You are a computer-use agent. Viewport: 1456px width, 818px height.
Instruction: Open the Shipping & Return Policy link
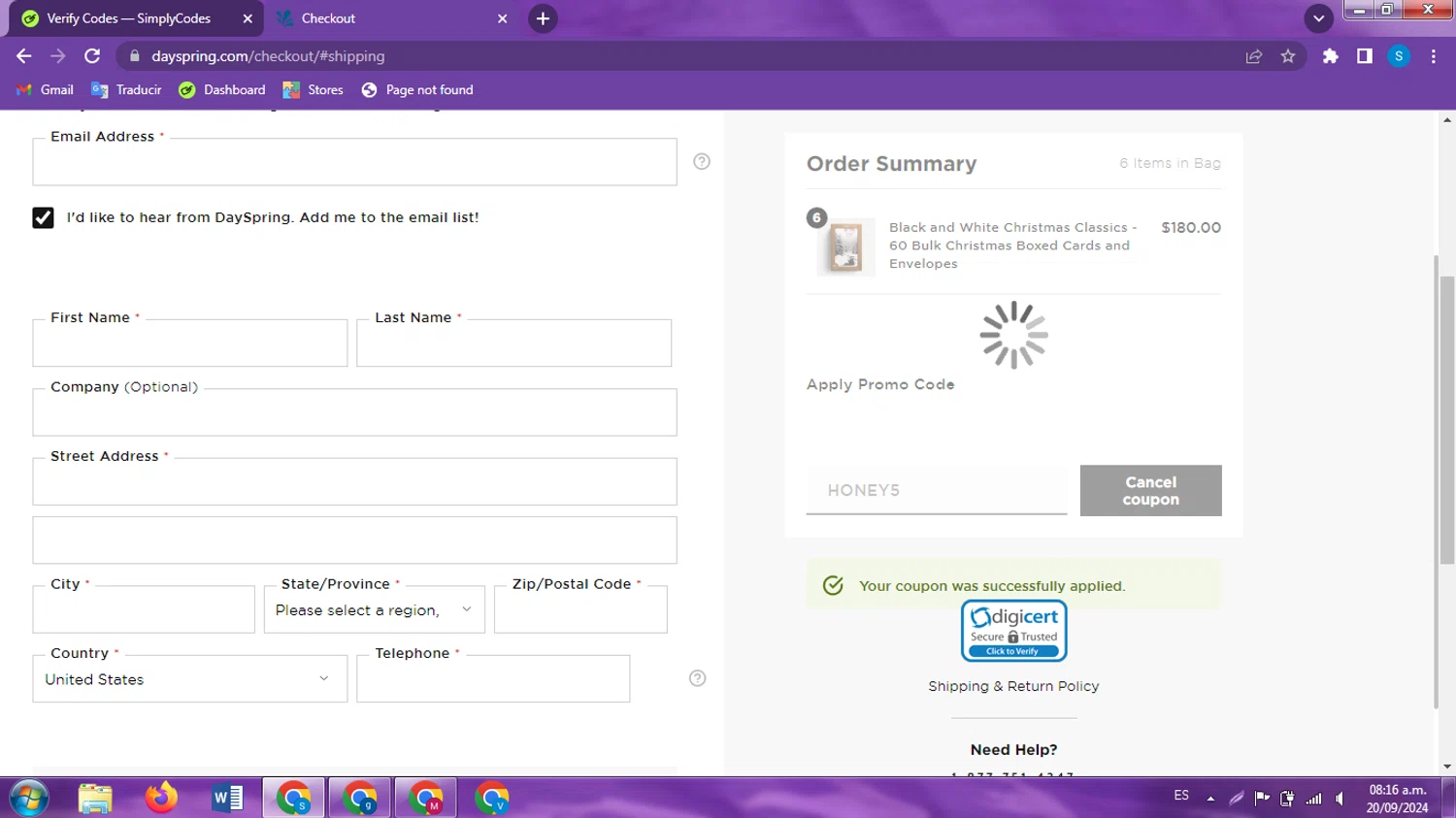pos(1013,686)
